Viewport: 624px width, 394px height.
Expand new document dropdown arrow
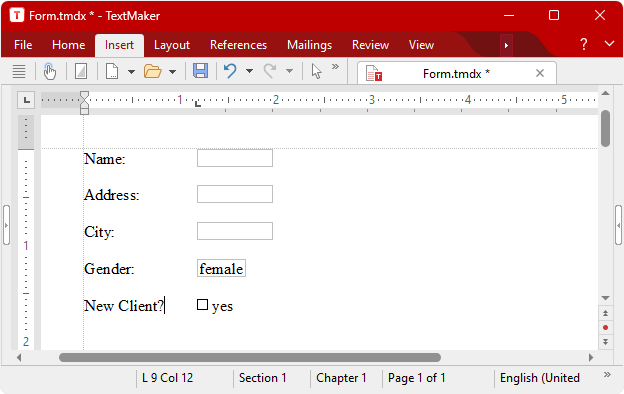(131, 72)
